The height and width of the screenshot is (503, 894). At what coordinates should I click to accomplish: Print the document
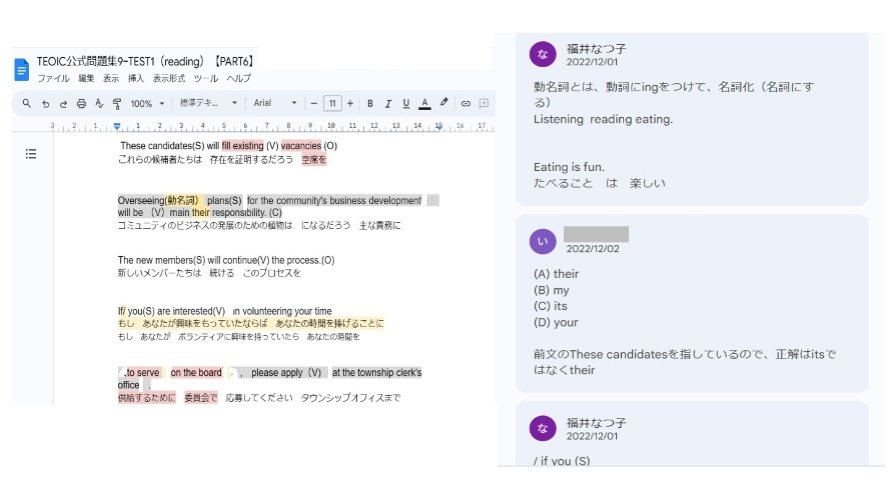click(81, 103)
